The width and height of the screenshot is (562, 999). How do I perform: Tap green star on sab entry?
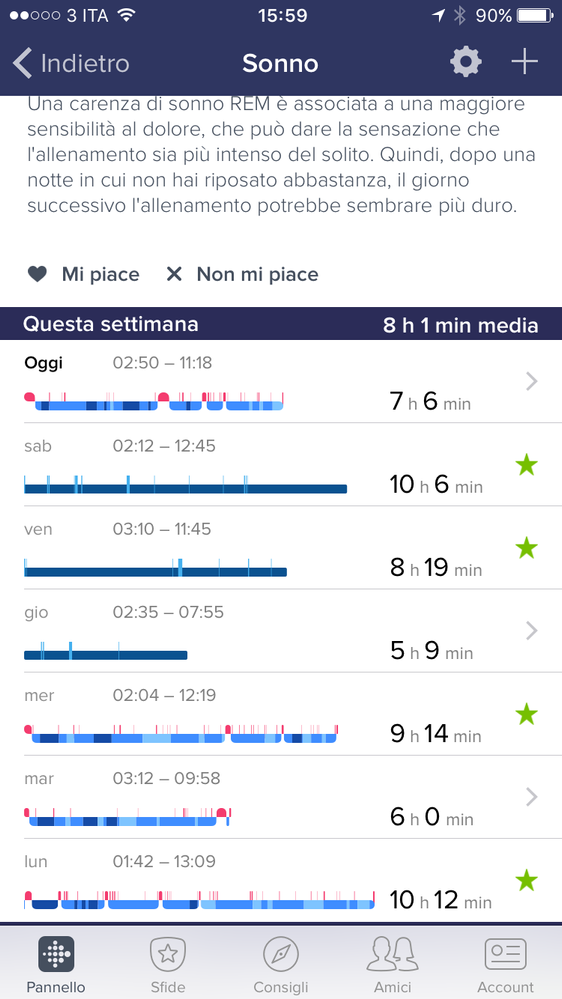point(526,465)
